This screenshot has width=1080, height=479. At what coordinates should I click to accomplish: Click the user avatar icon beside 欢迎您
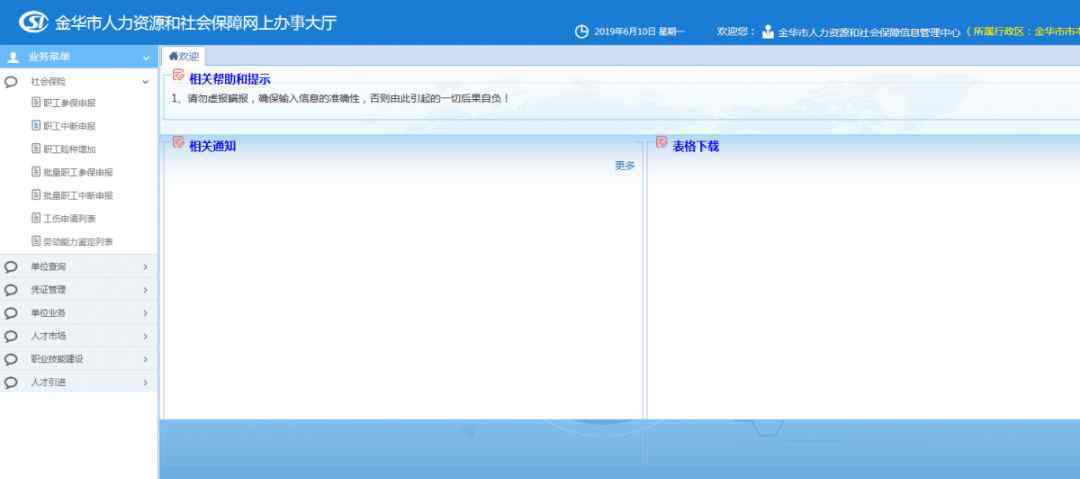coord(768,32)
